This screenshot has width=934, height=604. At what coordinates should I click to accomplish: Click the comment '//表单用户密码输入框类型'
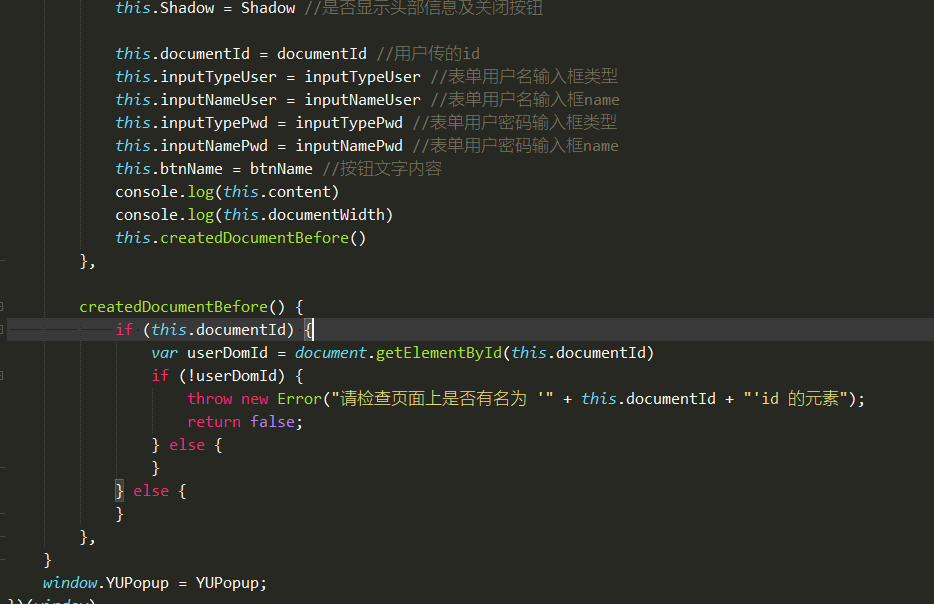tap(515, 123)
